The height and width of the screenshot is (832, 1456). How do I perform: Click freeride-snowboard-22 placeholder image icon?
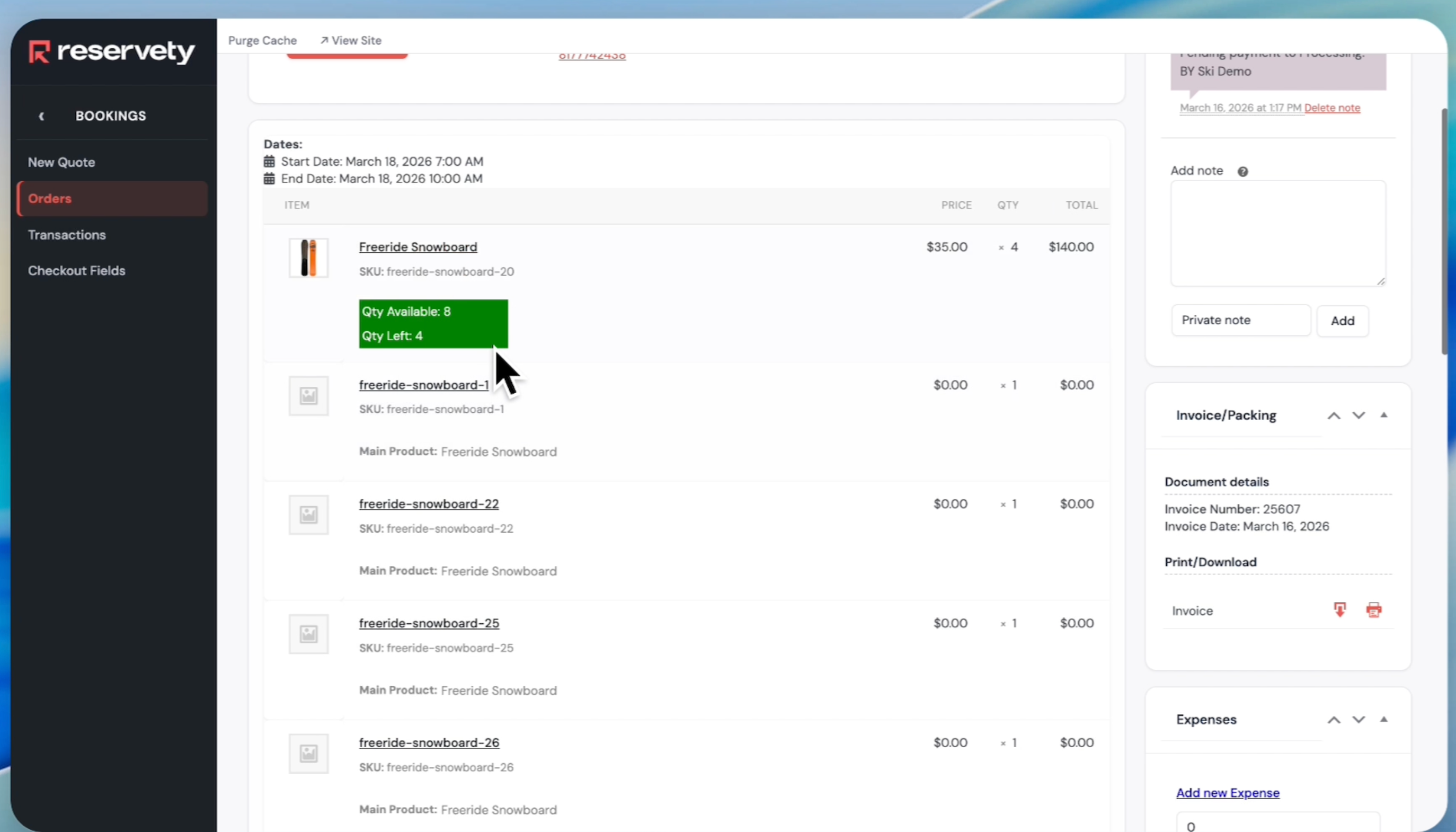[x=308, y=515]
